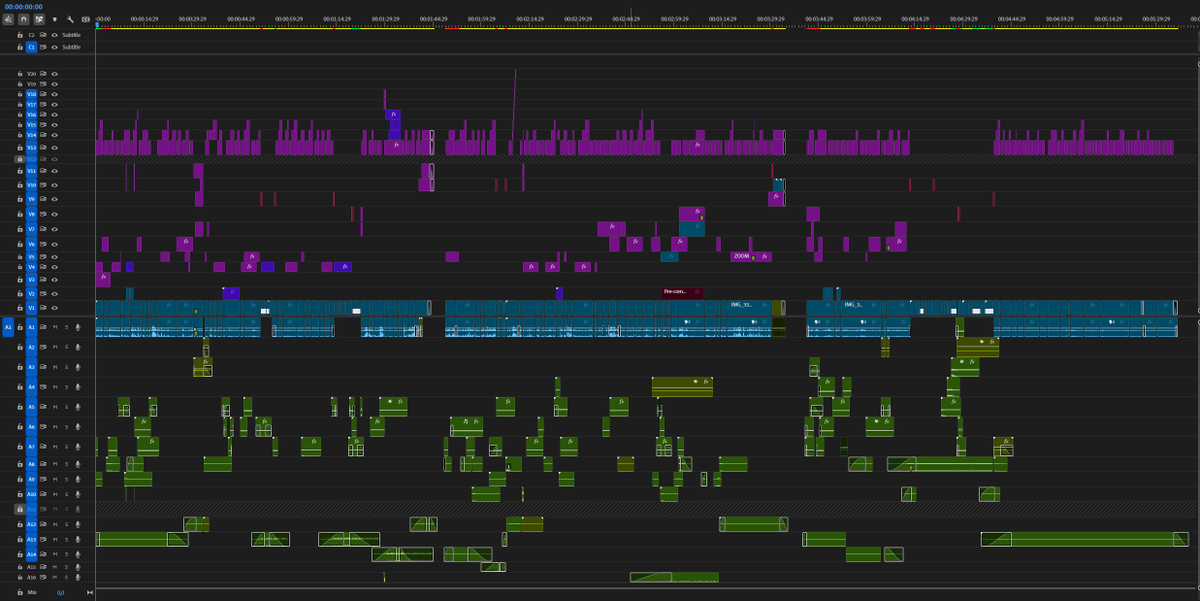Open caption track options icon
Image resolution: width=1200 pixels, height=601 pixels.
point(86,19)
